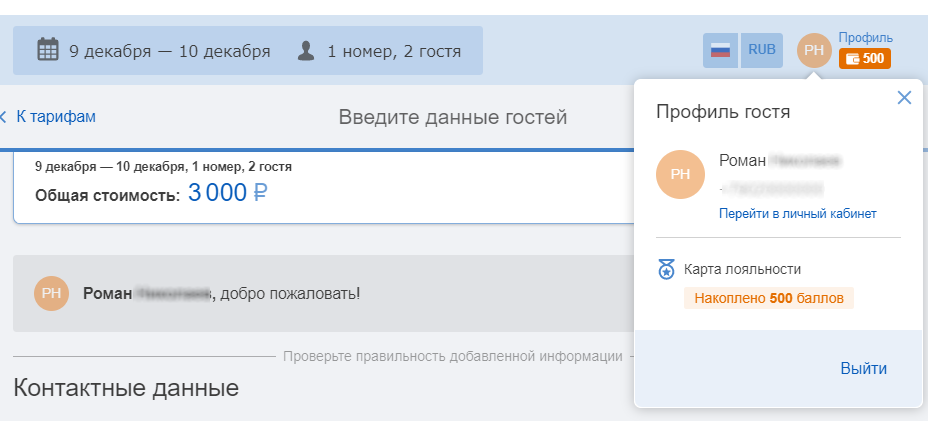Click Общая стоимость 3 000 ₽ amount

tap(227, 192)
